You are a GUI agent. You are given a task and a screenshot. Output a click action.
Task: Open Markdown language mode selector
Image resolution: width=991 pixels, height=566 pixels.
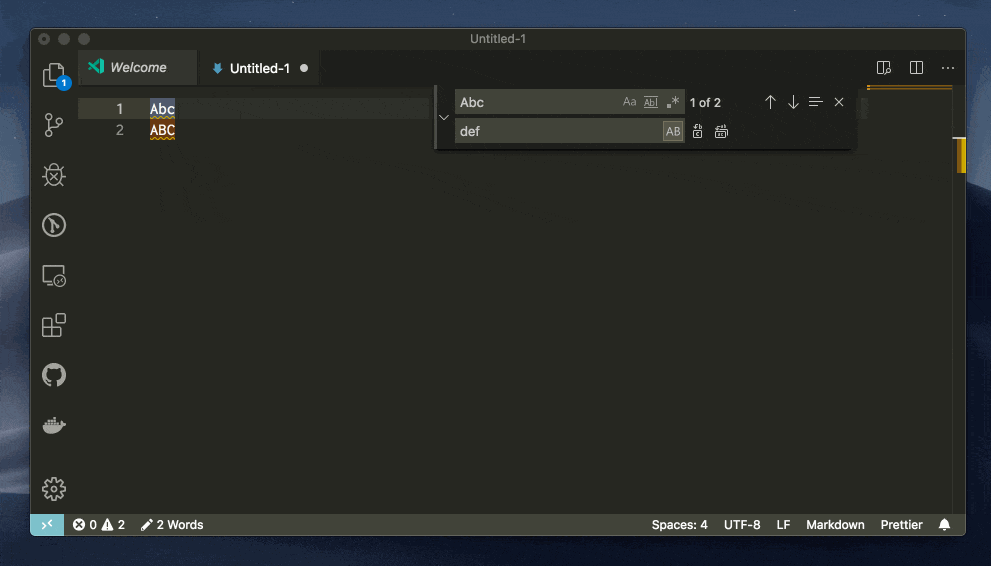coord(835,525)
